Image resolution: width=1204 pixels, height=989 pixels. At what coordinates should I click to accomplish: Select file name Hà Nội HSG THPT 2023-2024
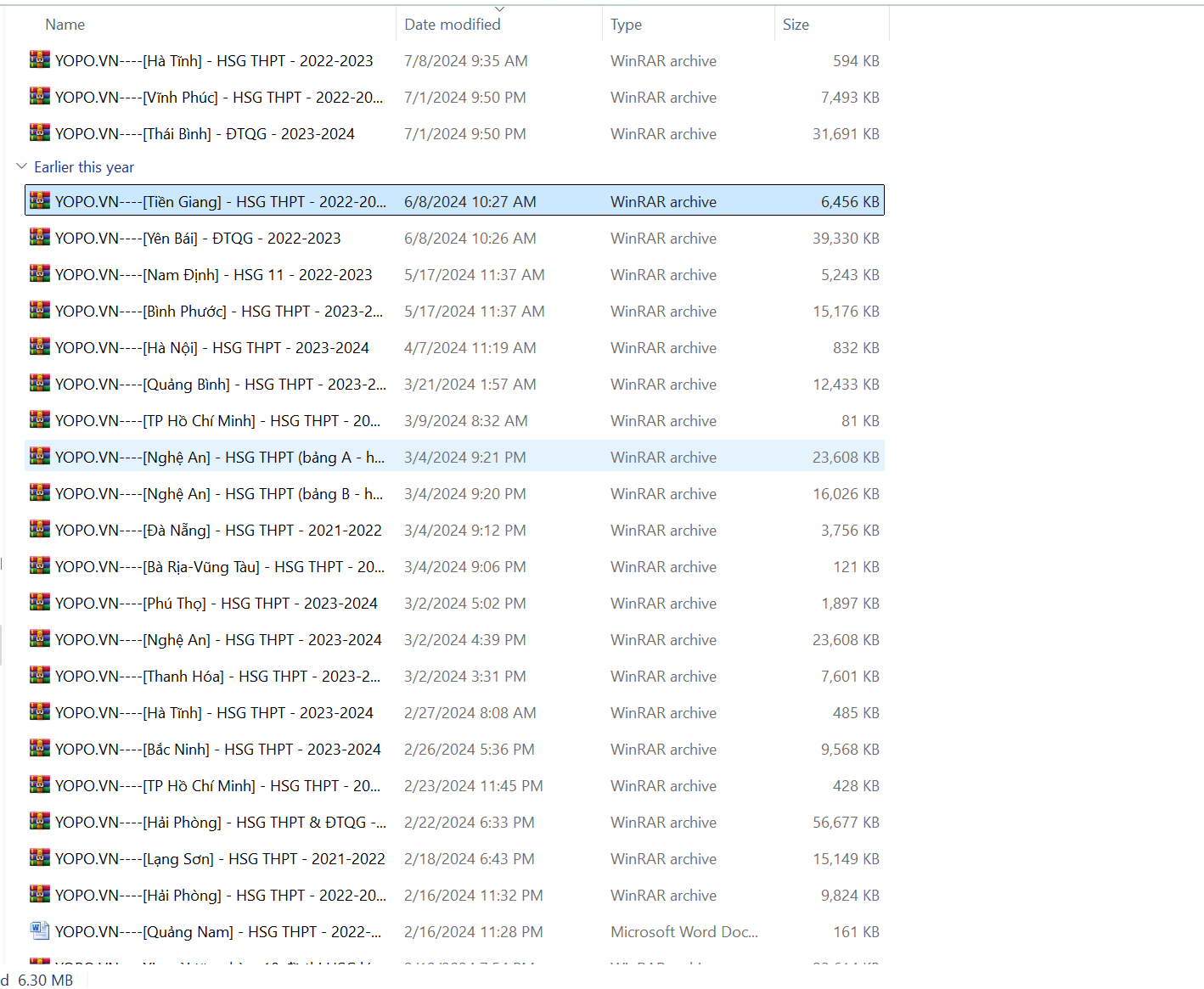[212, 348]
